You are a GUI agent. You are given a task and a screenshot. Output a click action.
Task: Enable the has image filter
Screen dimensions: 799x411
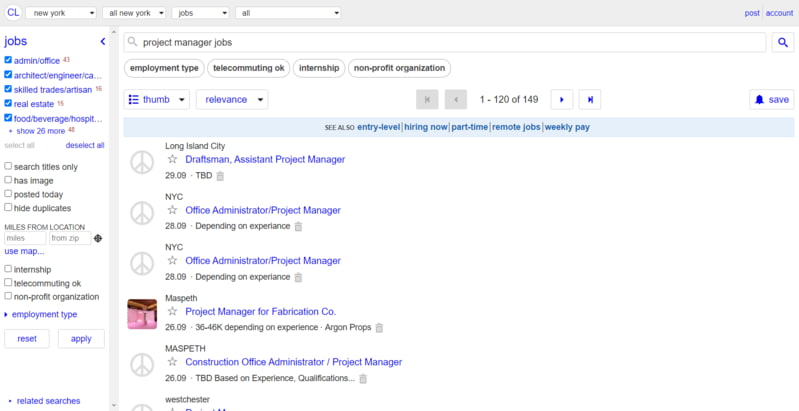tap(8, 180)
